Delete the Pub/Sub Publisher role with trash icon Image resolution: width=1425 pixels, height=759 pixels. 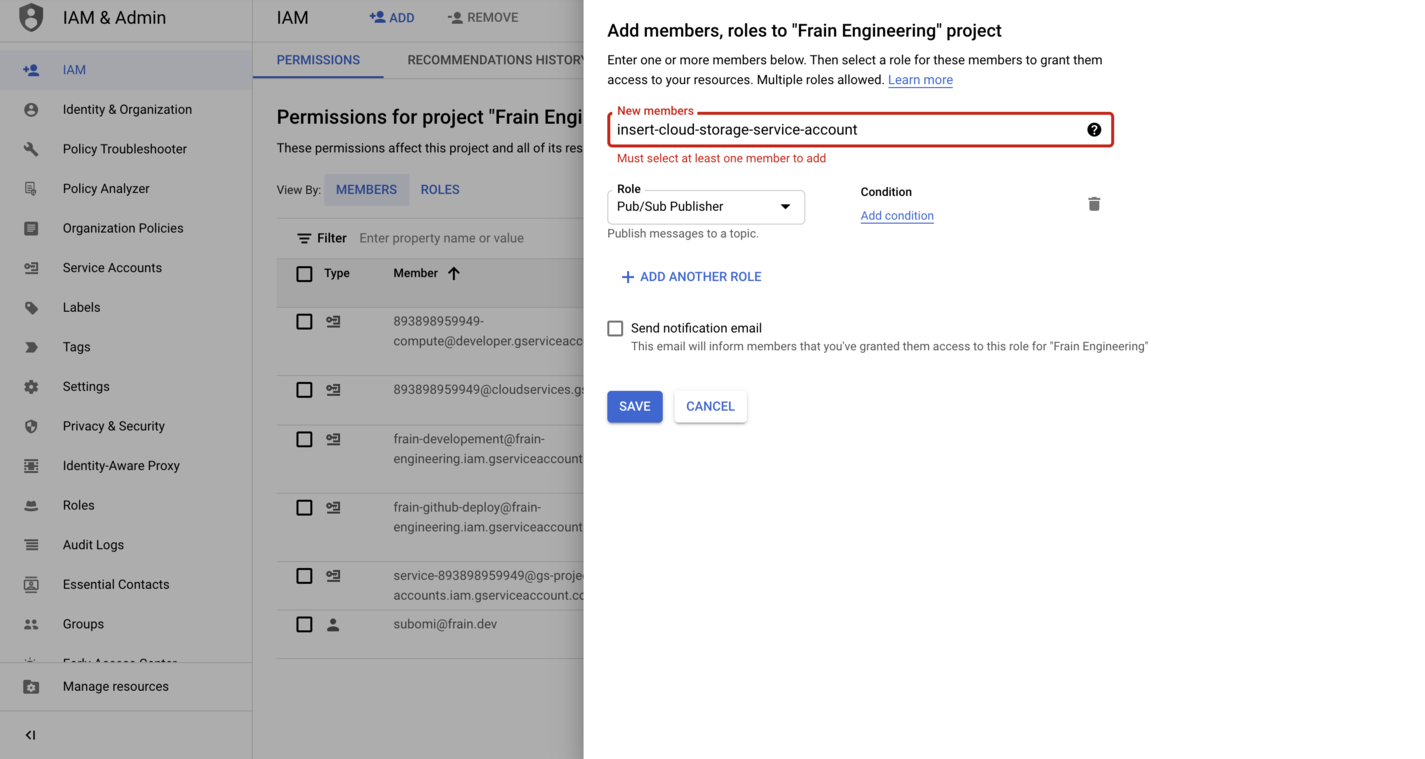[1094, 204]
